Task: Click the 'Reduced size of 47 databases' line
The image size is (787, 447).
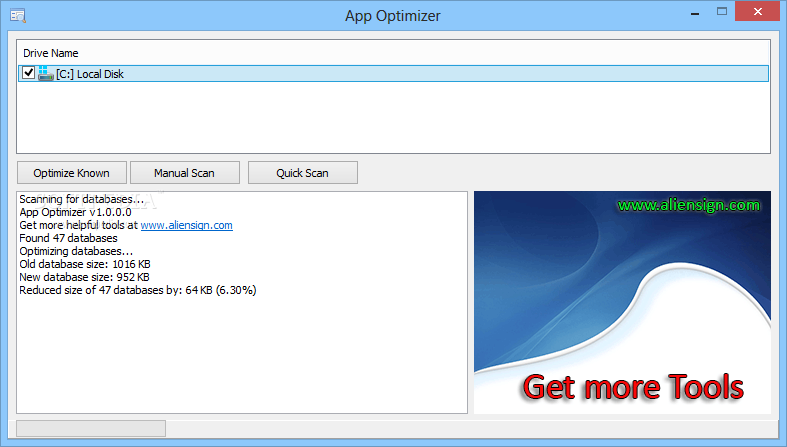Action: tap(138, 290)
